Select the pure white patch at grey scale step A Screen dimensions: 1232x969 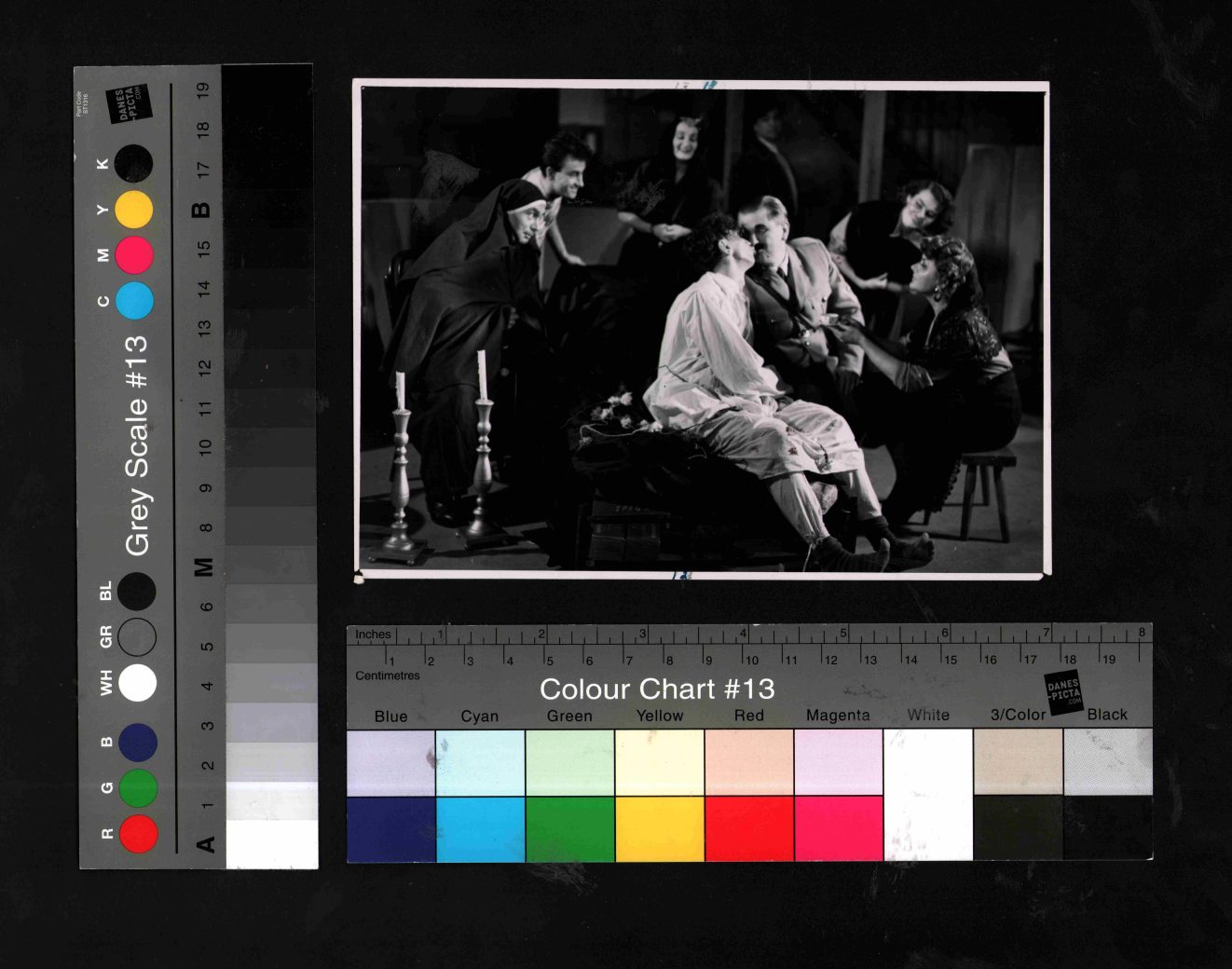click(271, 844)
